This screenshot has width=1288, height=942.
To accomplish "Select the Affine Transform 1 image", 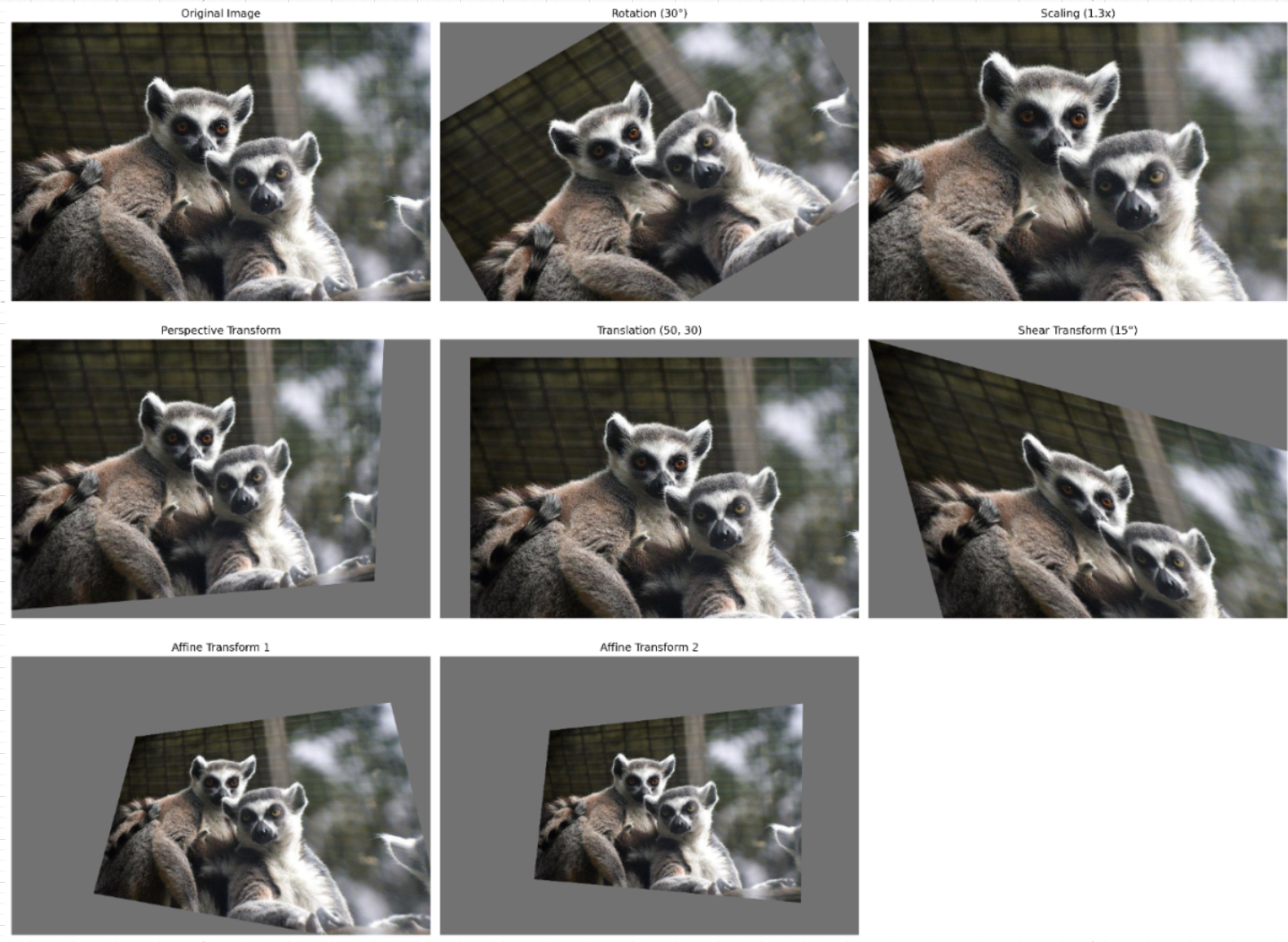I will pyautogui.click(x=220, y=795).
